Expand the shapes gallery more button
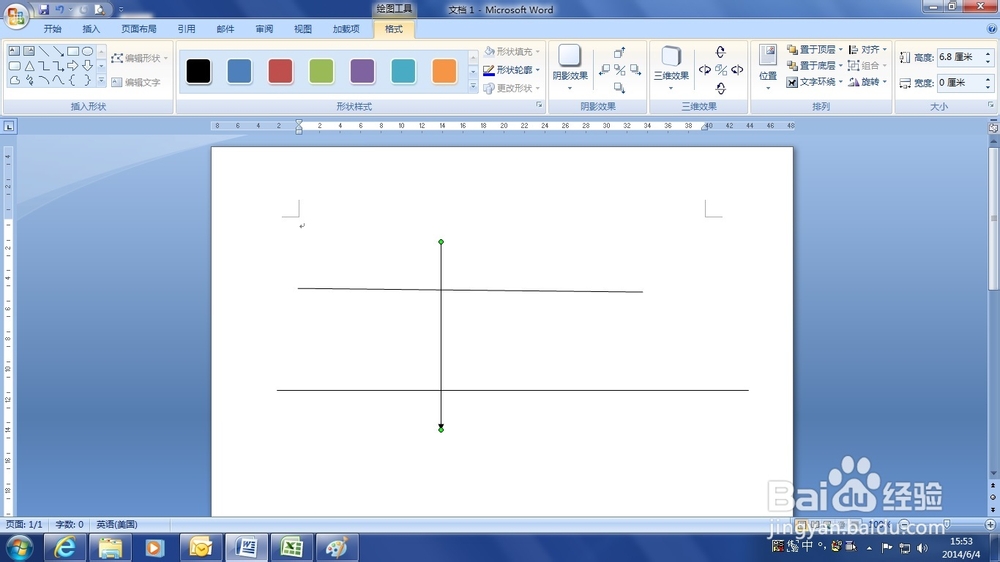The height and width of the screenshot is (562, 1000). click(101, 81)
